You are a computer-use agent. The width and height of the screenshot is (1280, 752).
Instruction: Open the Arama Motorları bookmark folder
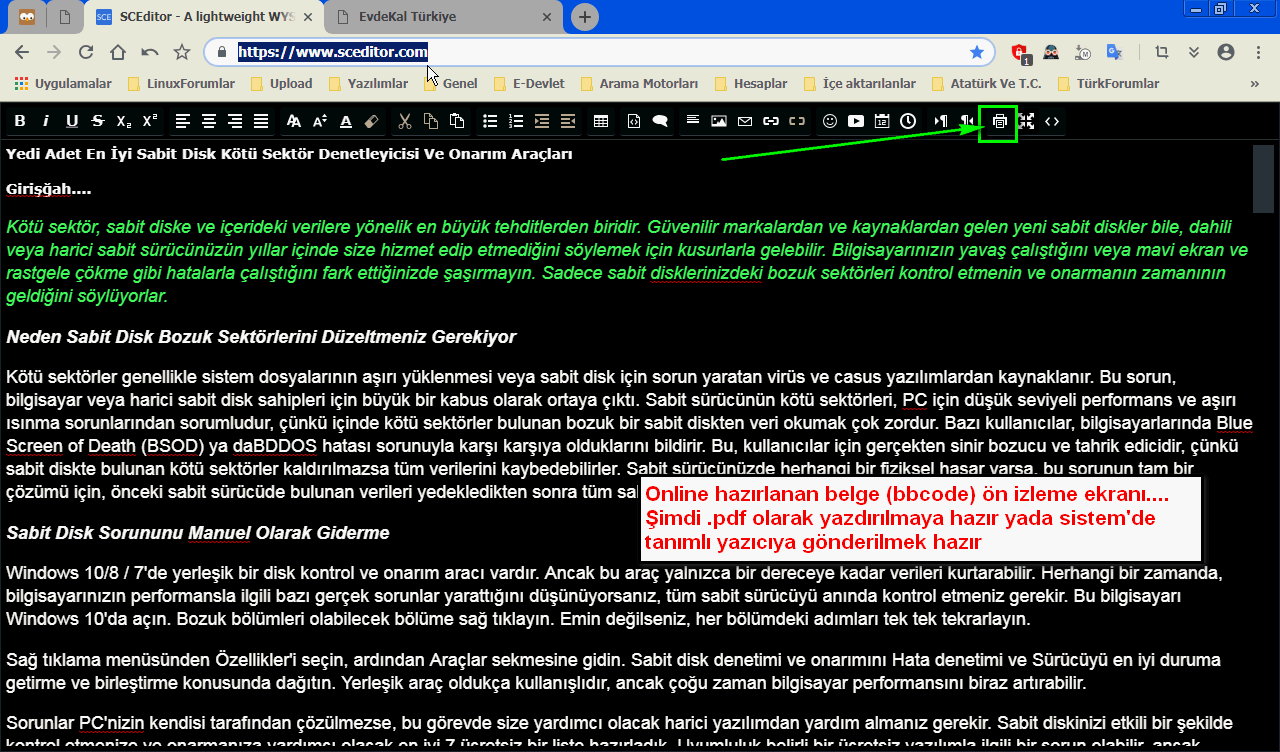click(x=638, y=84)
